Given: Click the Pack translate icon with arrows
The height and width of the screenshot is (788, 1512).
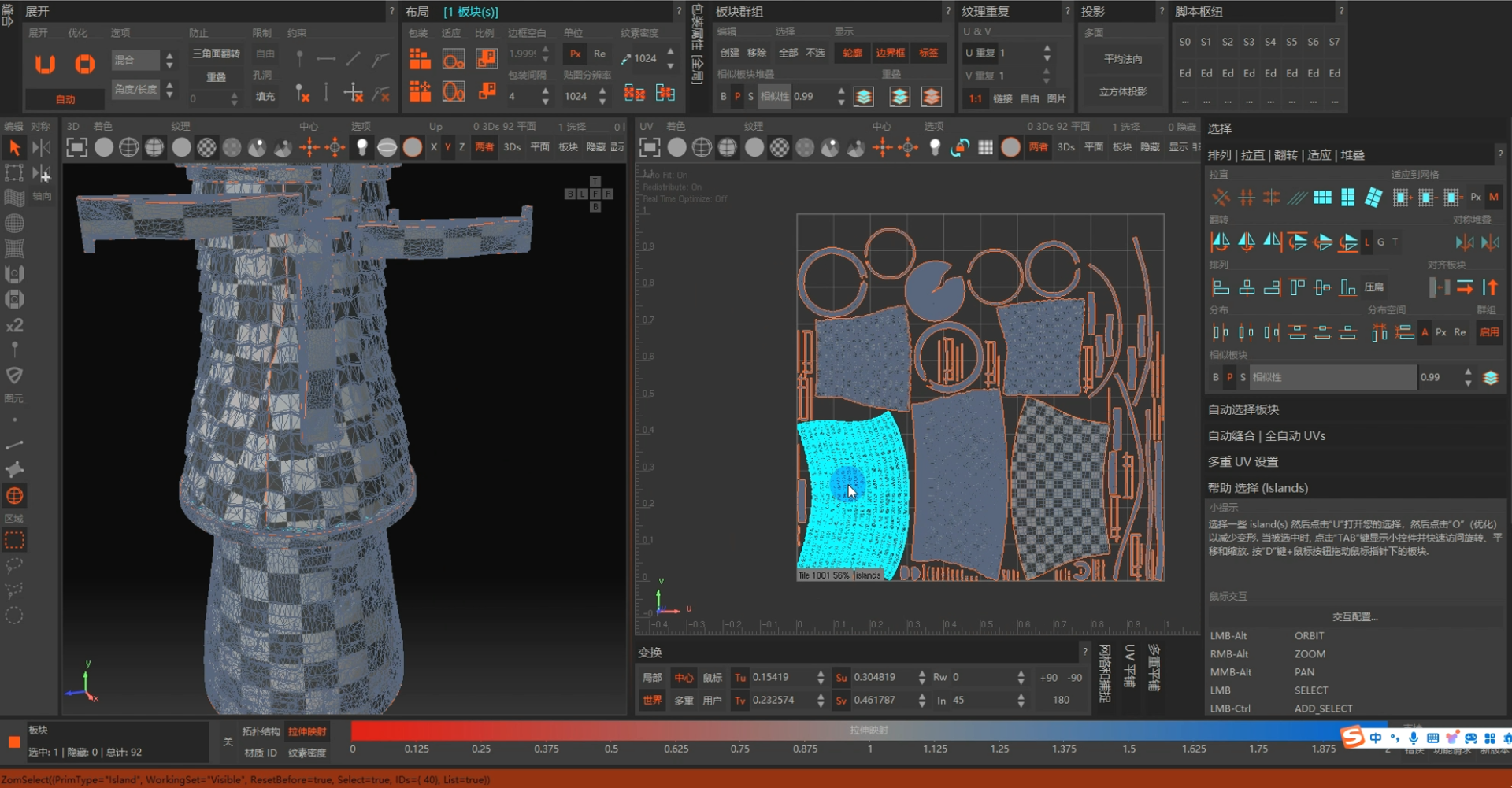Looking at the screenshot, I should (420, 92).
